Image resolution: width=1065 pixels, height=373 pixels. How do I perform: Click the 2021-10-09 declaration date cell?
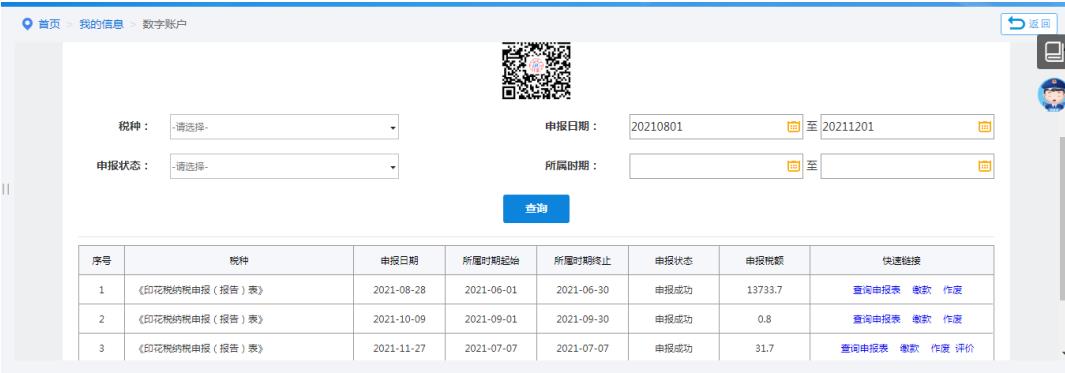coord(399,319)
